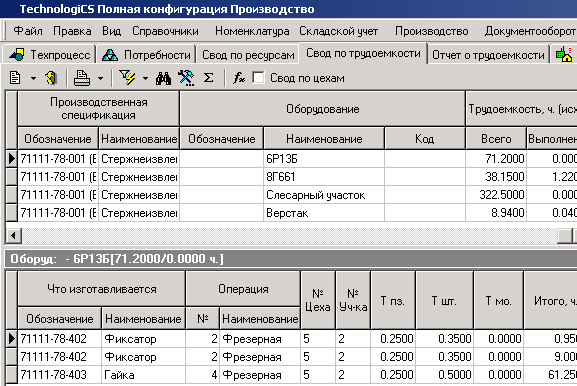Image resolution: width=577 pixels, height=386 pixels.
Task: Click the Т шт. column header
Action: [444, 301]
